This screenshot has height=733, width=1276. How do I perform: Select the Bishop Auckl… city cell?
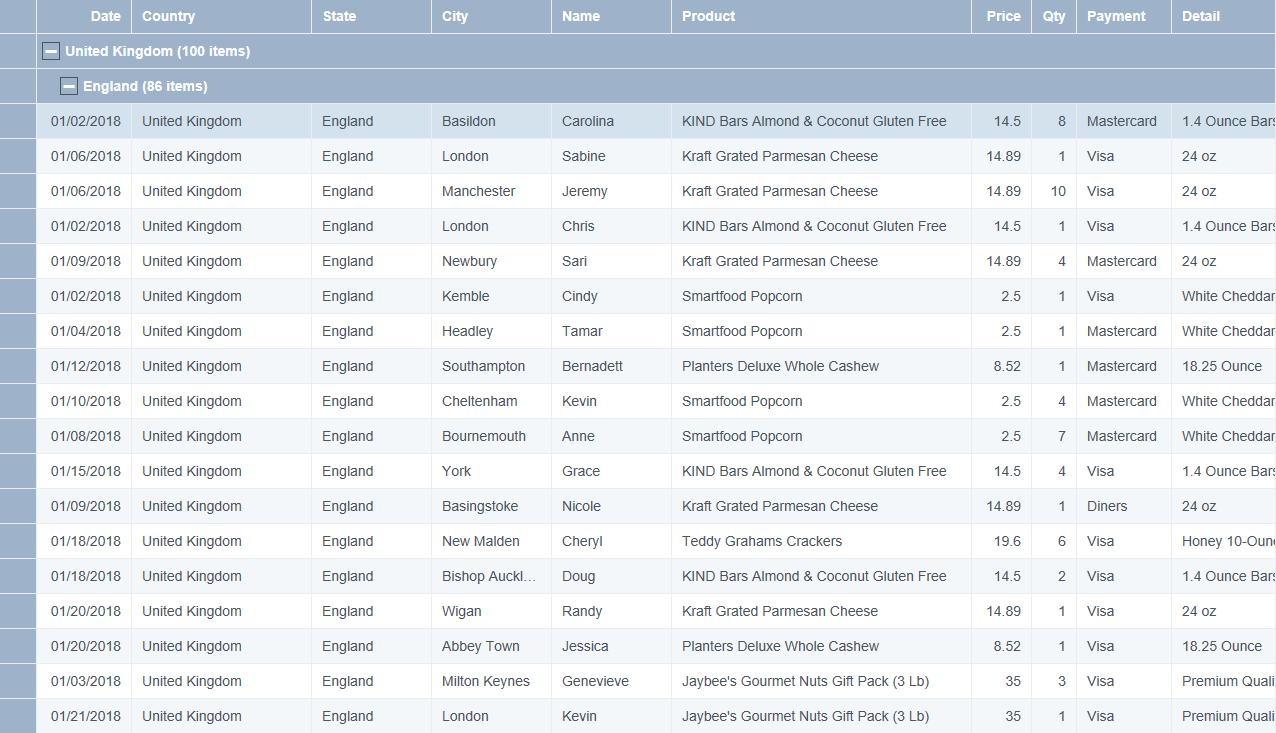point(491,576)
